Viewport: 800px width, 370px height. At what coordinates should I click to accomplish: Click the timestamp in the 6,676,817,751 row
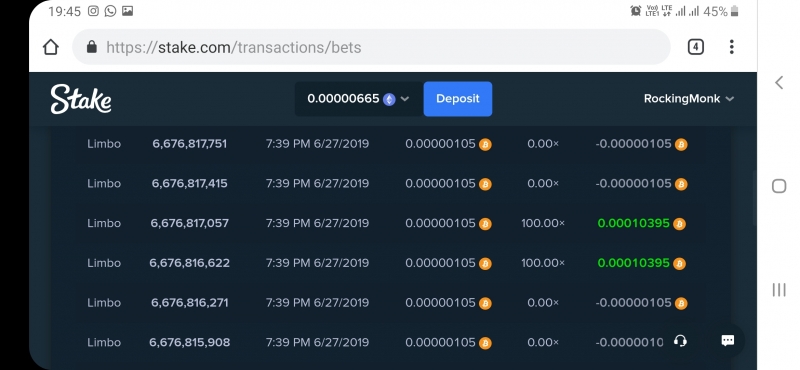[x=317, y=144]
